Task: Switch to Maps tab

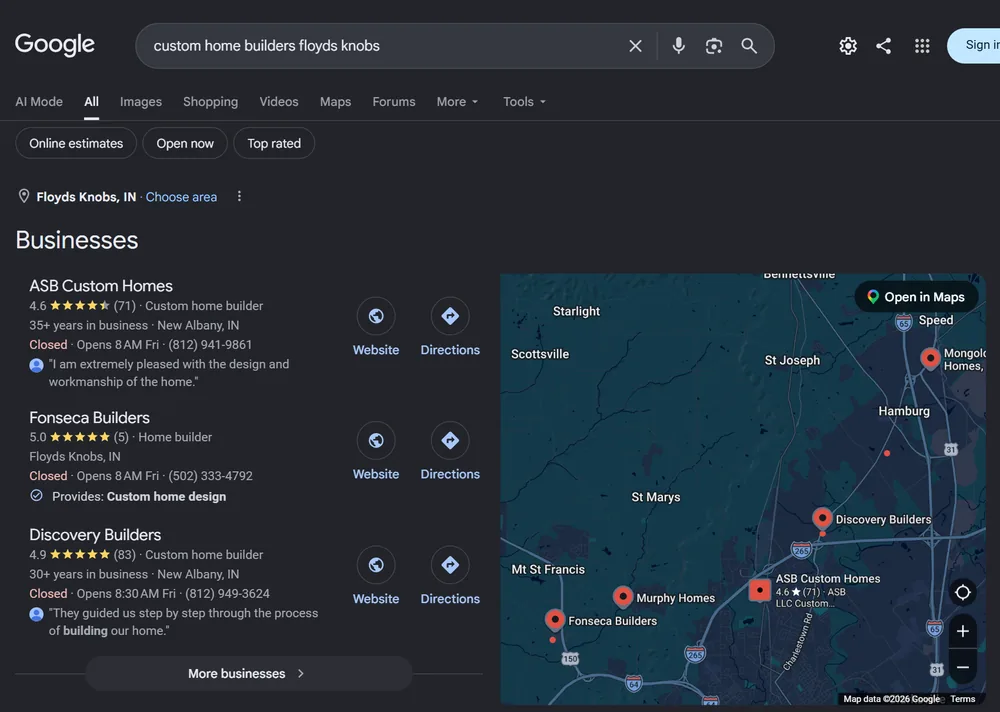Action: (335, 101)
